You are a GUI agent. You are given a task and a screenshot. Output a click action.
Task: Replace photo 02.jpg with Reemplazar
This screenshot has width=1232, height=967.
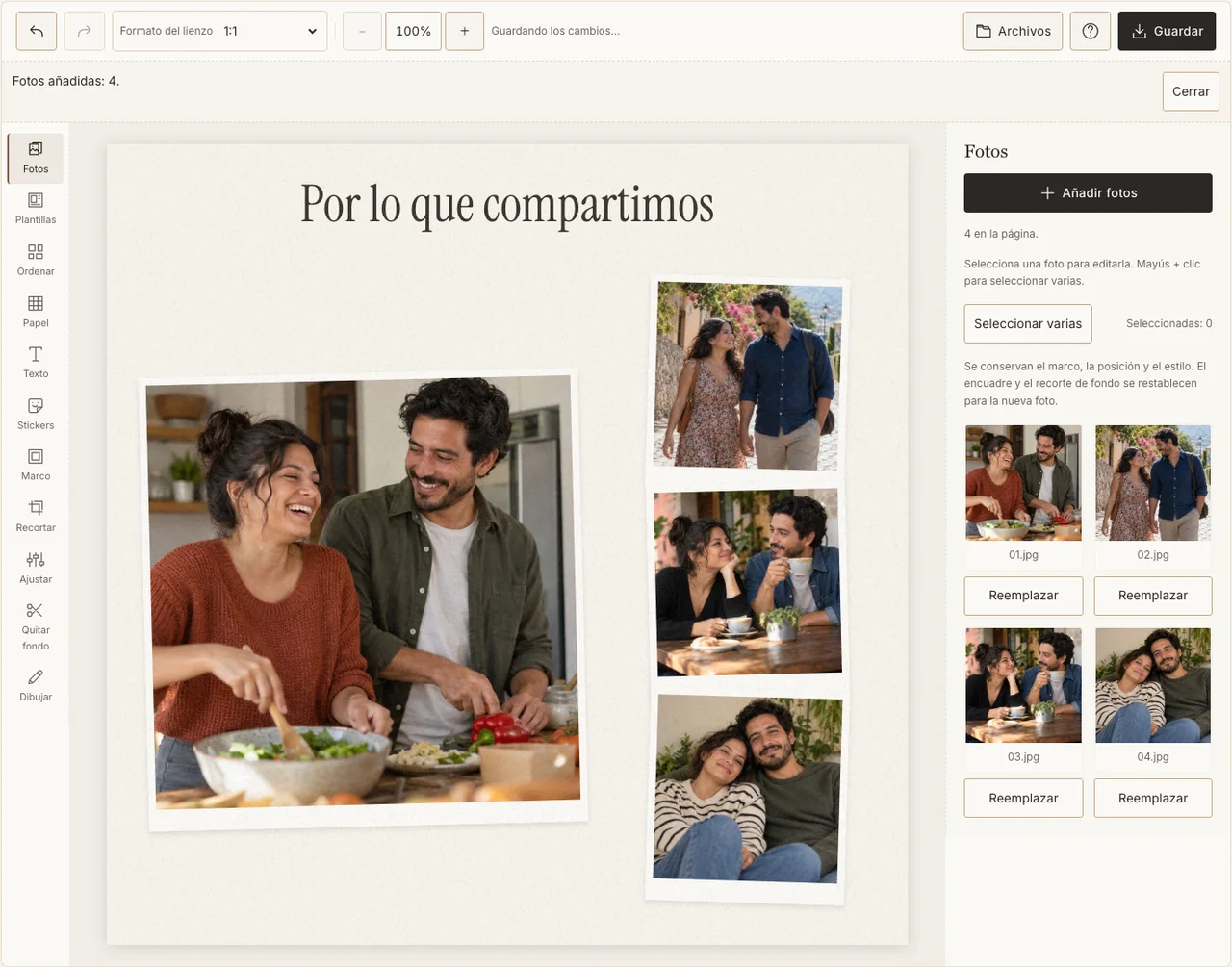pyautogui.click(x=1153, y=596)
